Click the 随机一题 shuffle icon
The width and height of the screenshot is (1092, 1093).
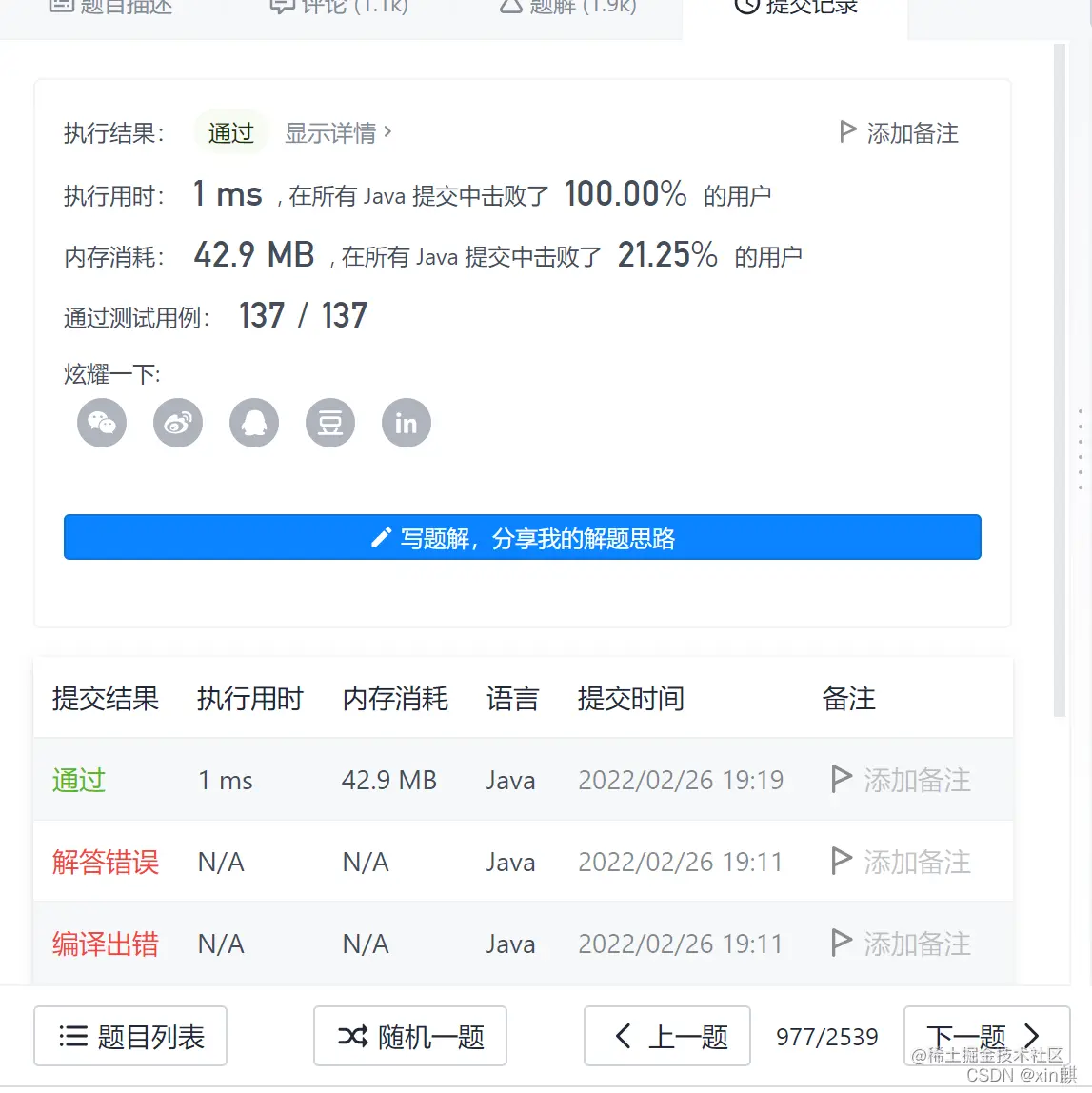[352, 1036]
